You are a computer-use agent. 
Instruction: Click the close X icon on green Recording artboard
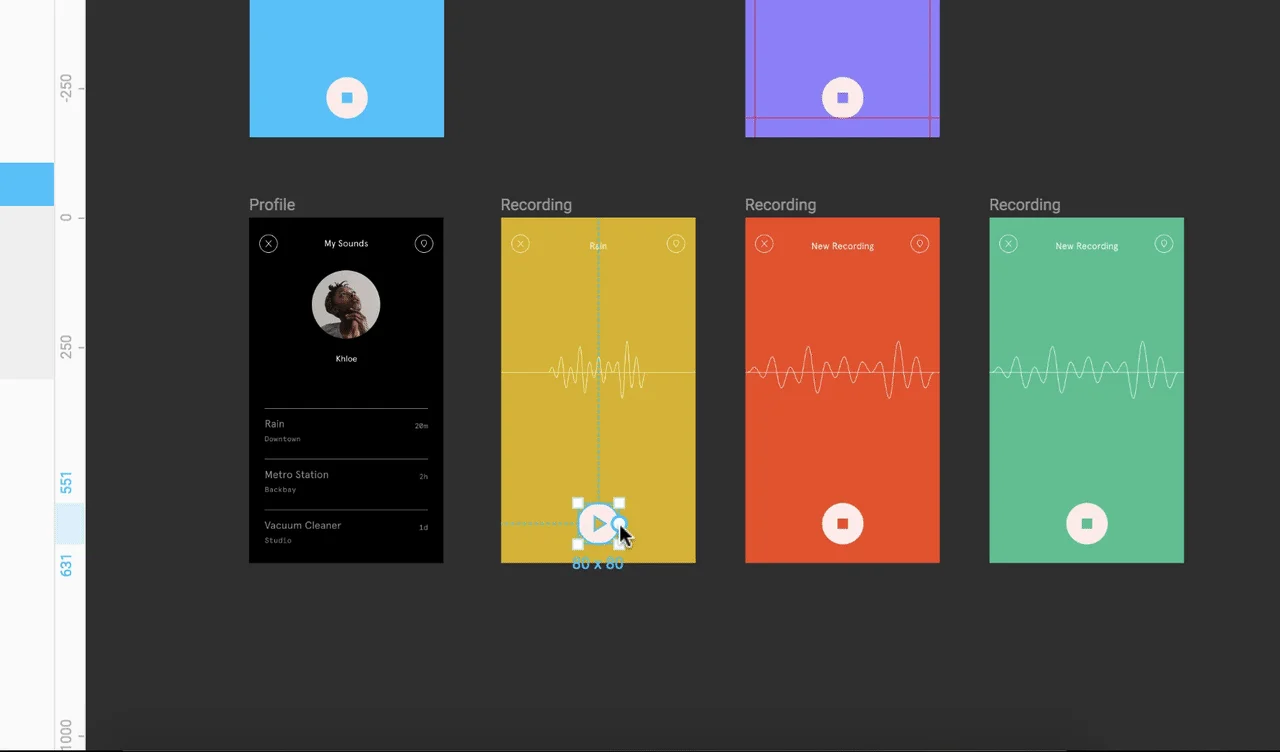[x=1008, y=244]
